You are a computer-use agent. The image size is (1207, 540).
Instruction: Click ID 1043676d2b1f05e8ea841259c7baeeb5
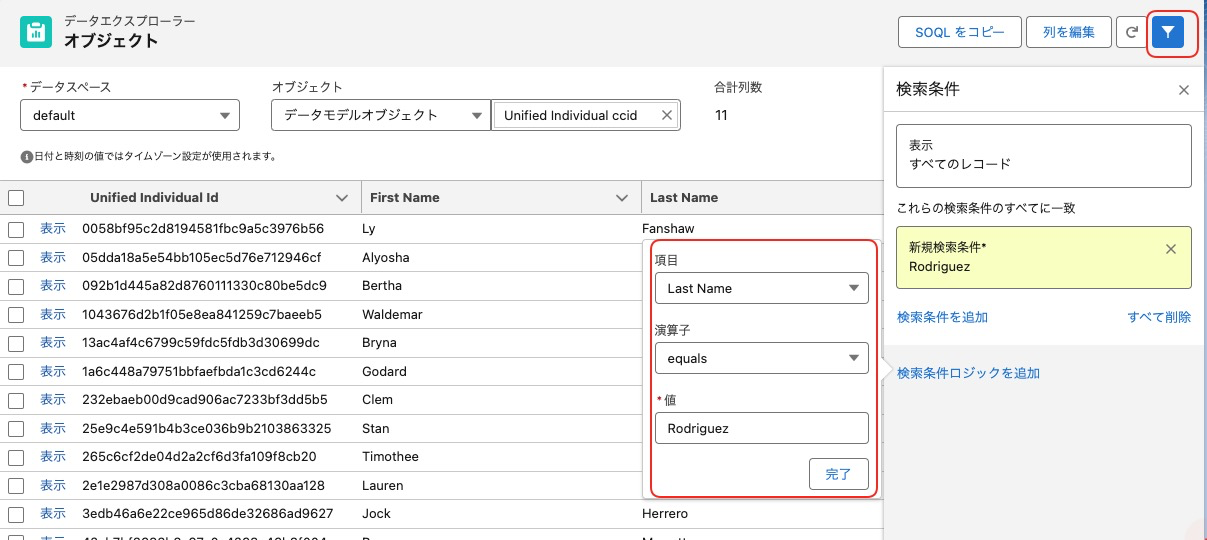pyautogui.click(x=202, y=314)
